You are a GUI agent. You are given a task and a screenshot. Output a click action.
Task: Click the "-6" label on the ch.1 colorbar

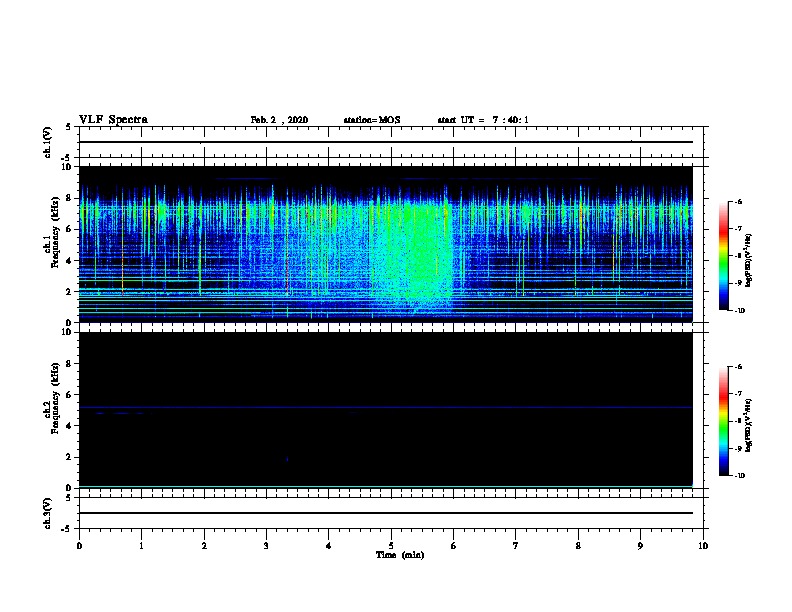coord(738,201)
